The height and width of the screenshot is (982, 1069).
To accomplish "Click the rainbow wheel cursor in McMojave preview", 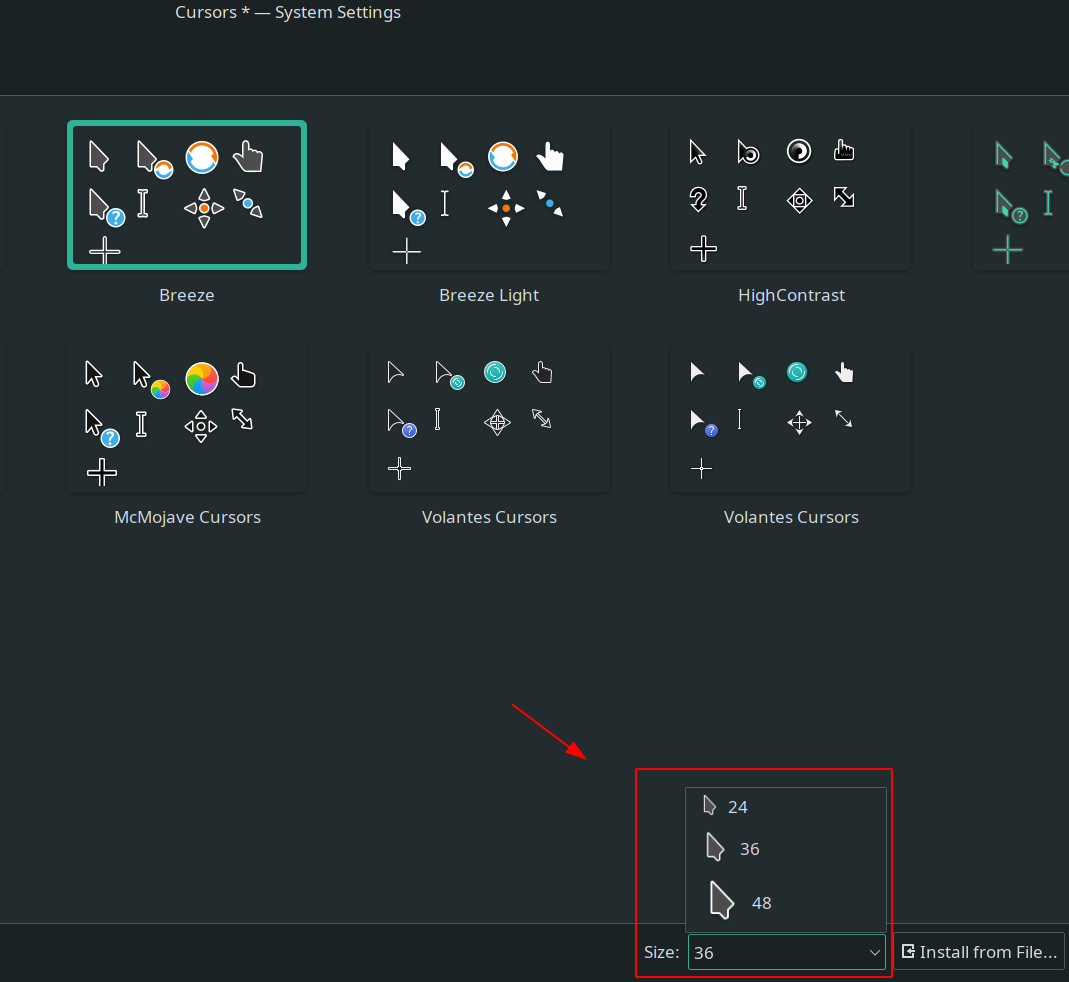I will tap(202, 378).
